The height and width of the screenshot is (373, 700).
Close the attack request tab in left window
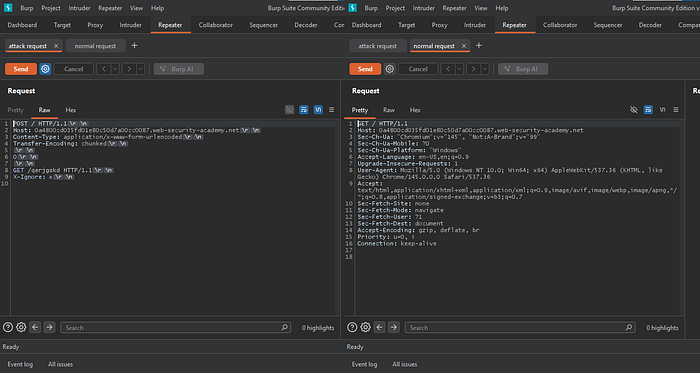point(56,46)
